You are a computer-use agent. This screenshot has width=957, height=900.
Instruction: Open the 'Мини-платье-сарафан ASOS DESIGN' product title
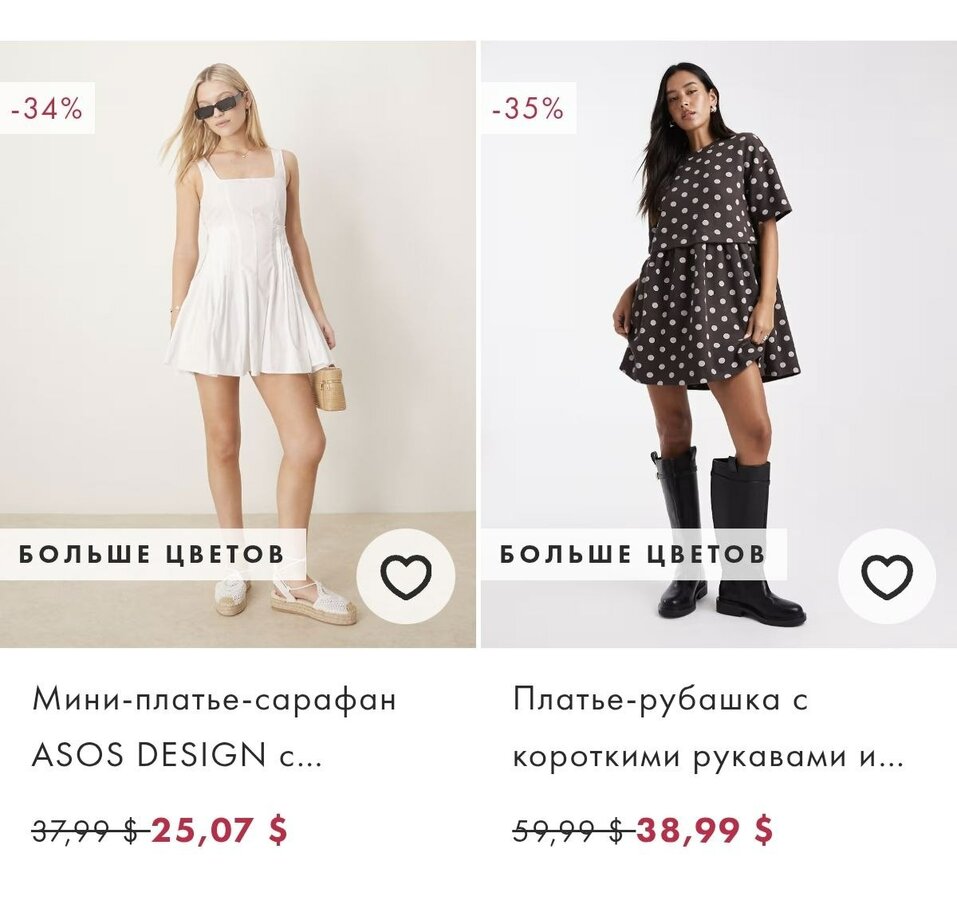(x=214, y=727)
